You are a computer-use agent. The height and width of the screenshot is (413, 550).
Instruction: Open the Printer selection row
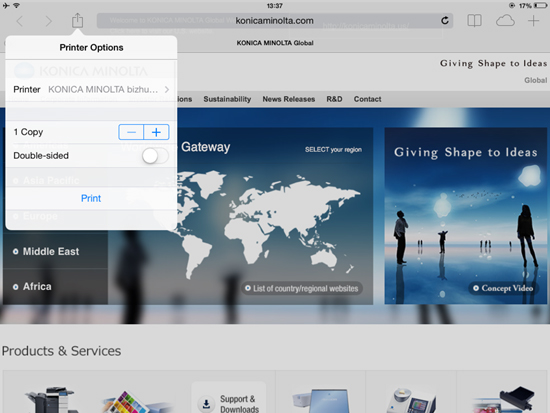click(91, 89)
